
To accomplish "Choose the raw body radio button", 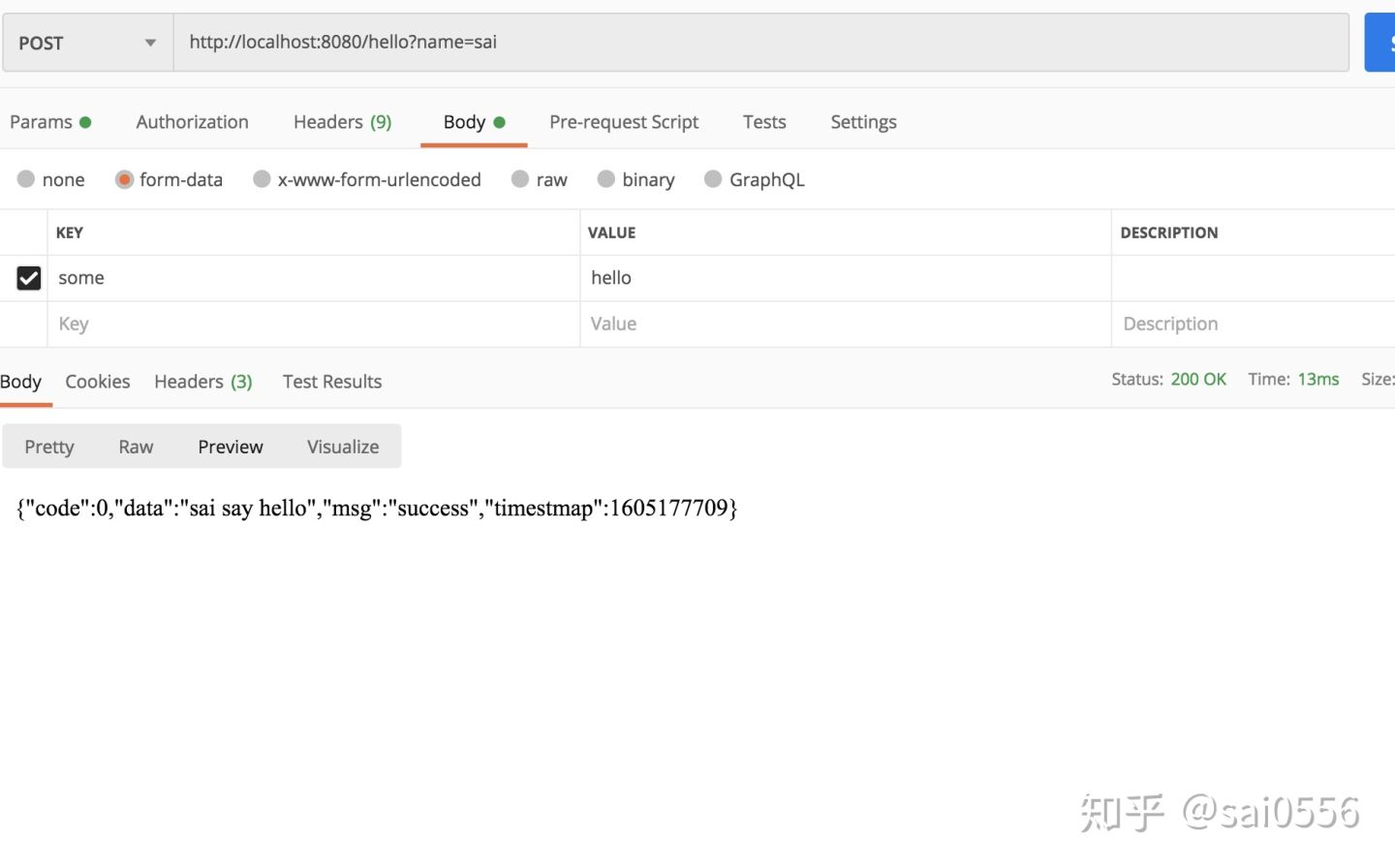I will [x=520, y=179].
